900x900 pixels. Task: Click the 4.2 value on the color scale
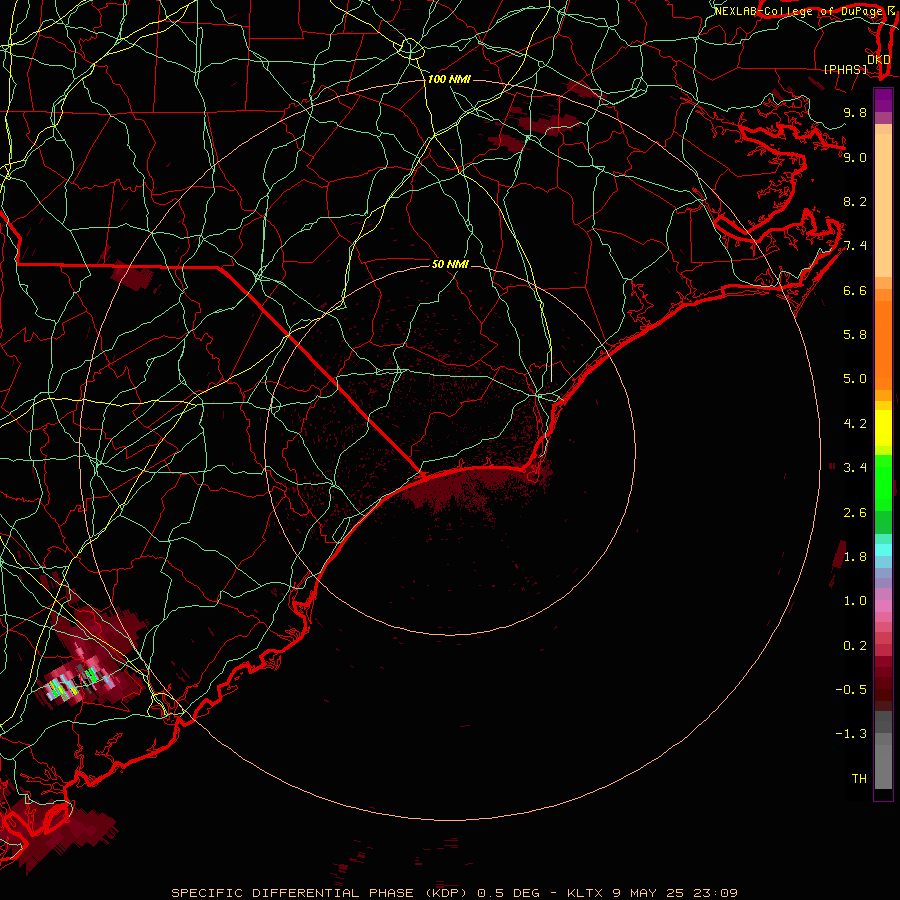[855, 424]
